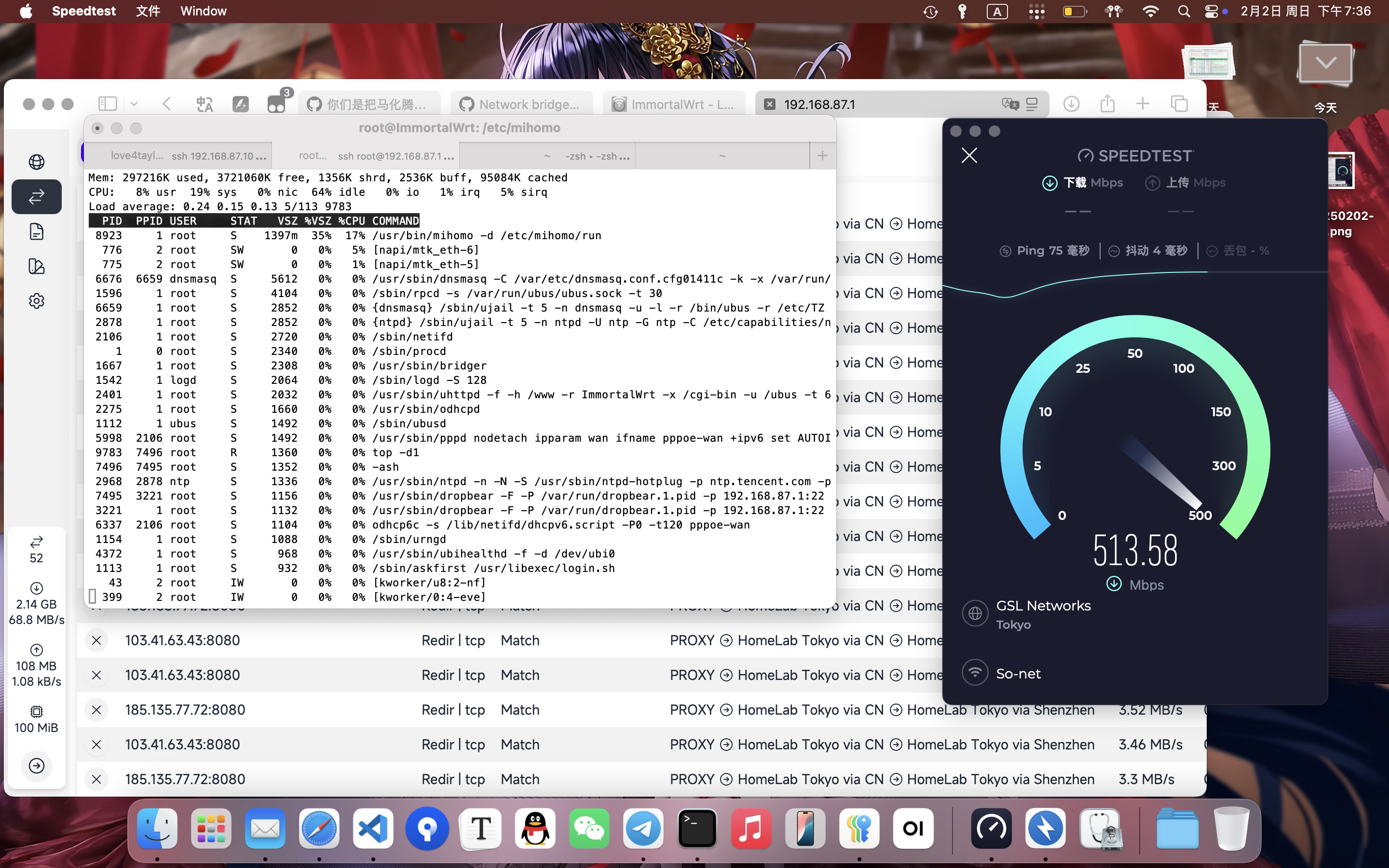
Task: Click the Speedtest X close-result icon
Action: point(969,156)
